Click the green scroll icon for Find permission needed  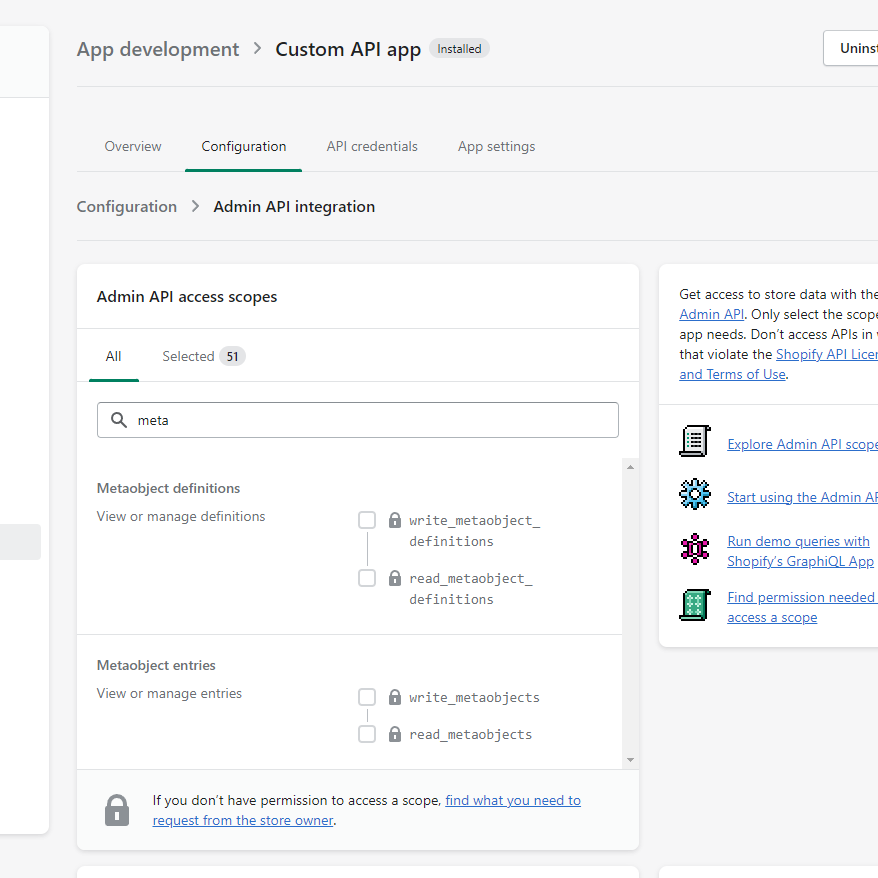pos(695,605)
